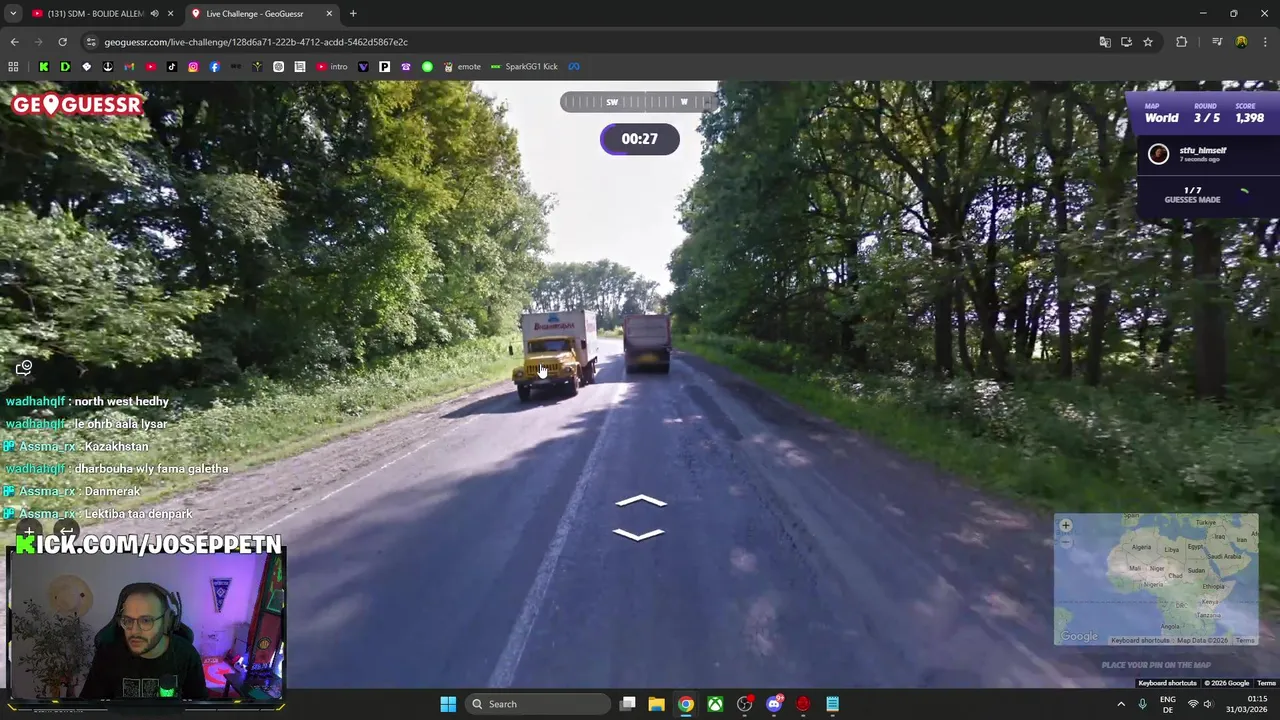Click the compass bar

tap(640, 102)
